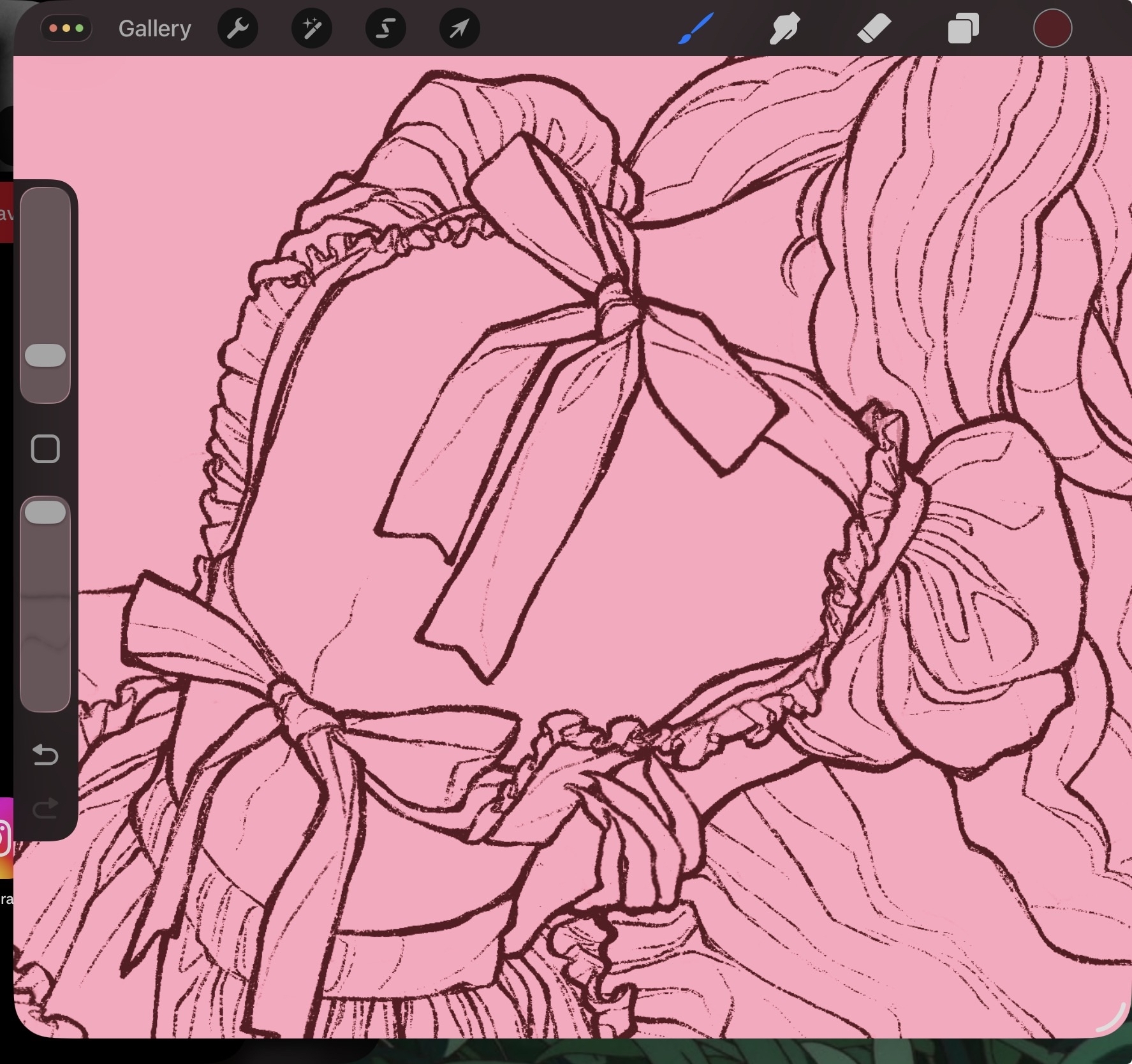Open the Actions wrench menu

tap(238, 29)
